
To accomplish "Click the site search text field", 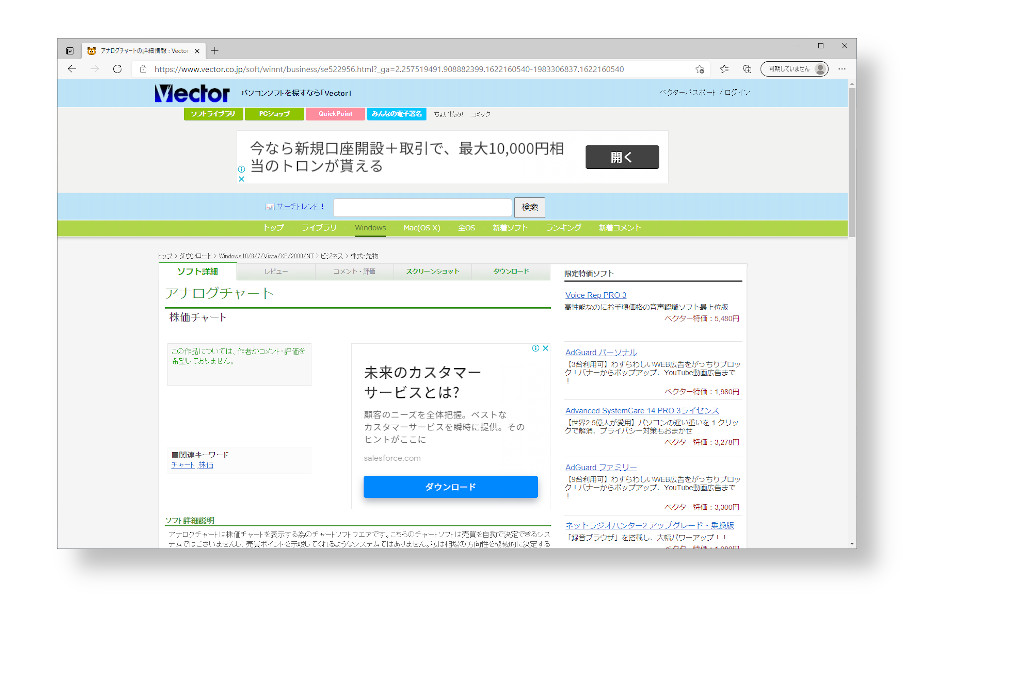I will pos(423,207).
